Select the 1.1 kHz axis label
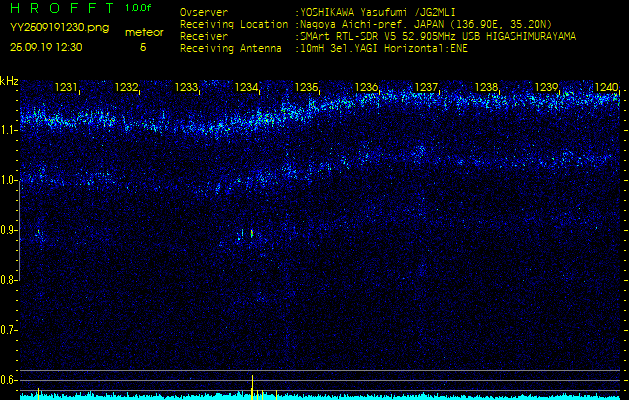 (x=9, y=130)
